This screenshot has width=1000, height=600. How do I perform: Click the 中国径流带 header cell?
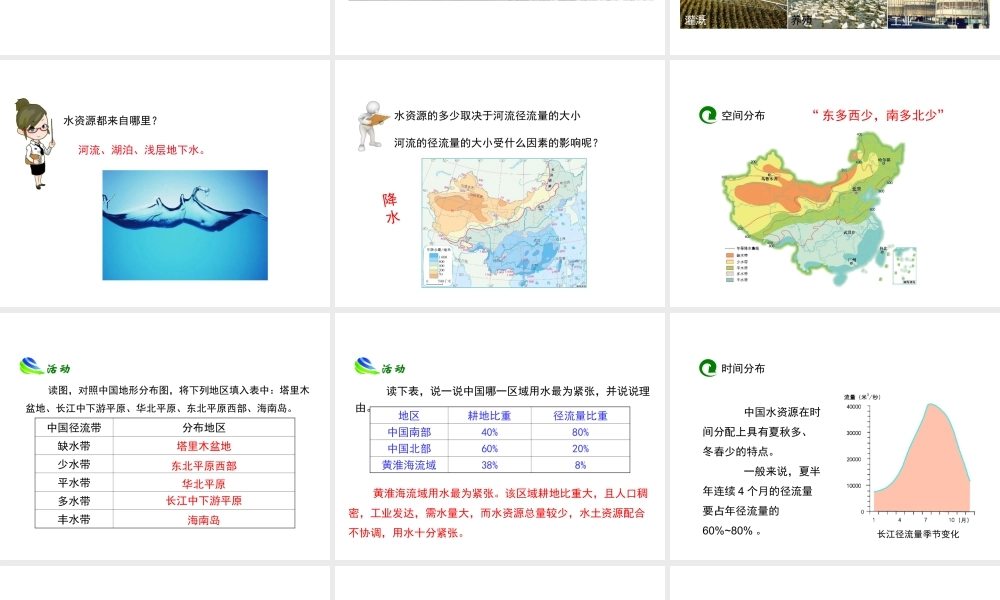(74, 427)
